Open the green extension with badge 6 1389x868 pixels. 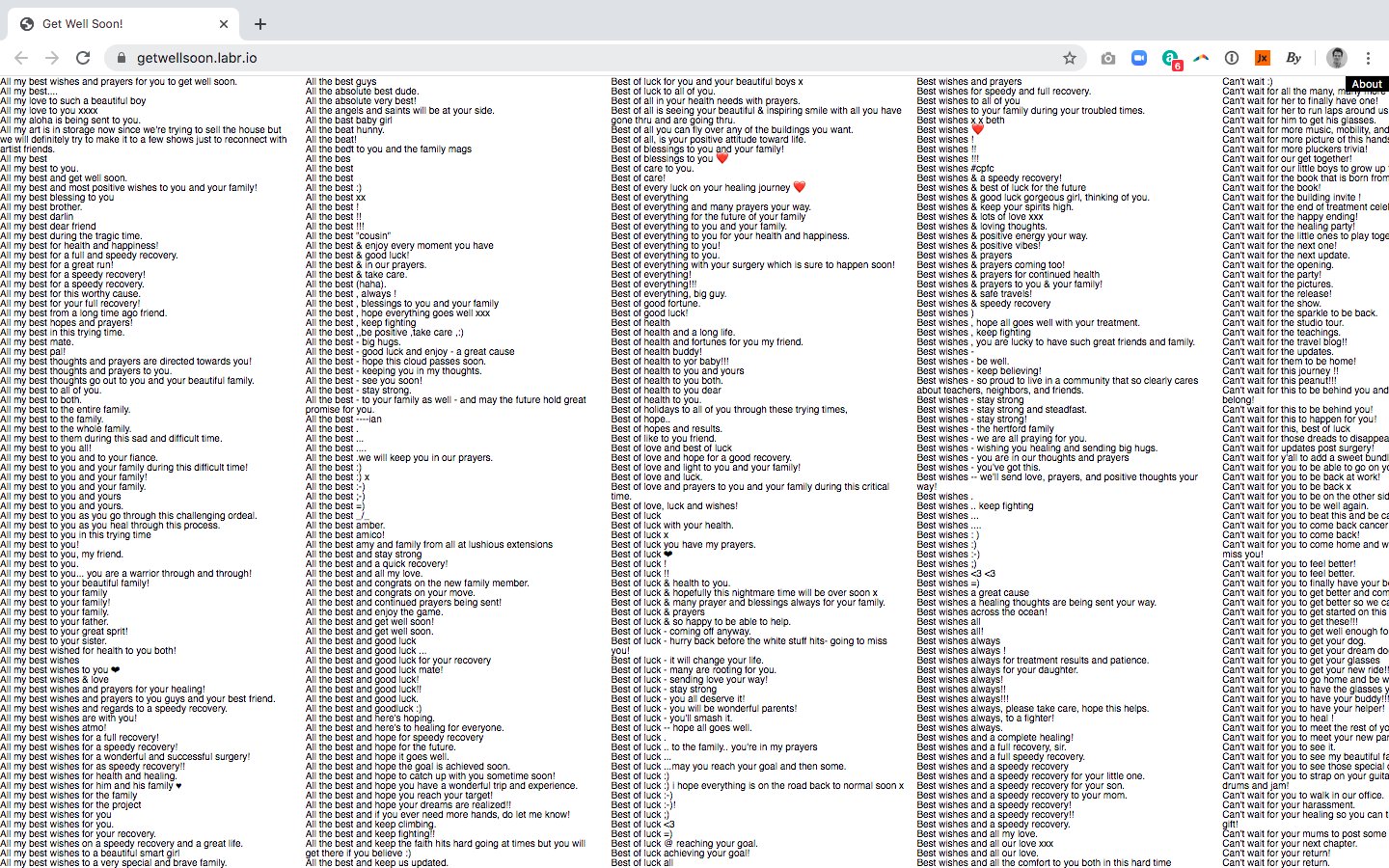coord(1171,59)
